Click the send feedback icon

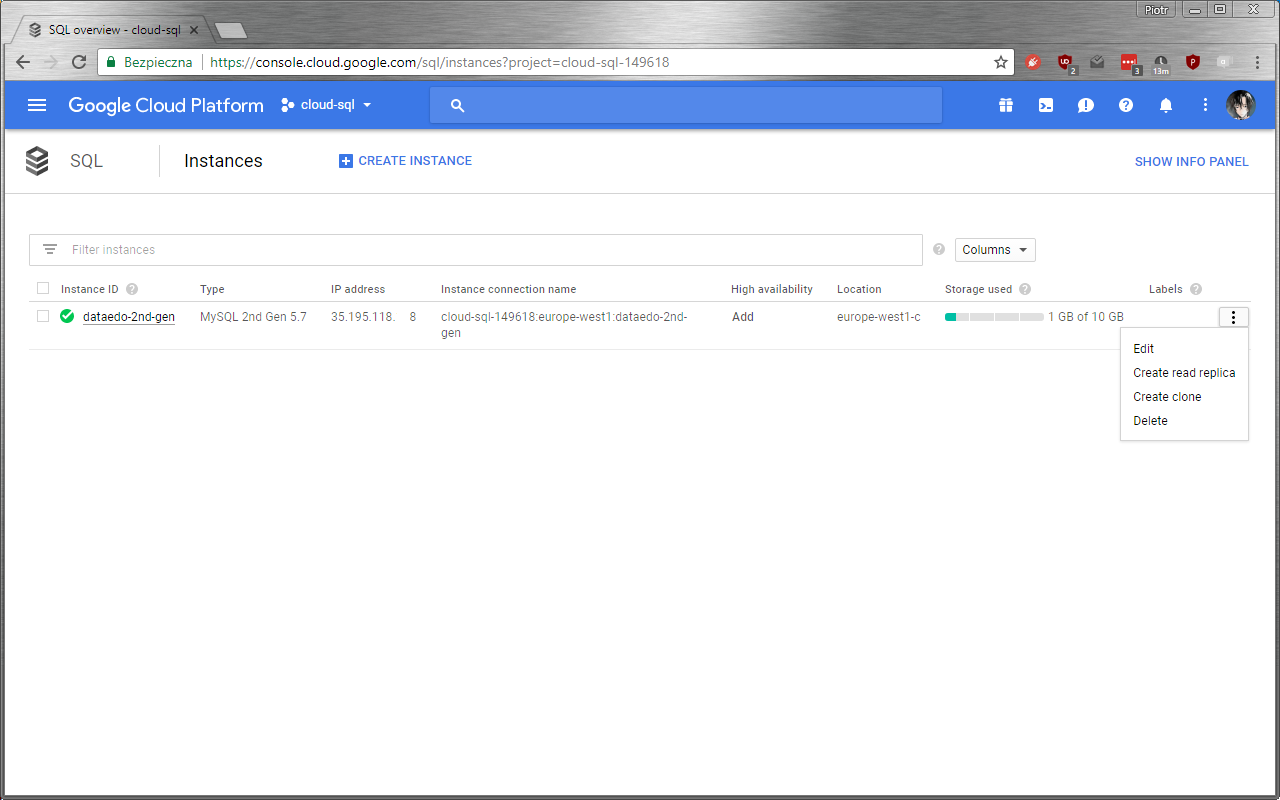[x=1085, y=105]
